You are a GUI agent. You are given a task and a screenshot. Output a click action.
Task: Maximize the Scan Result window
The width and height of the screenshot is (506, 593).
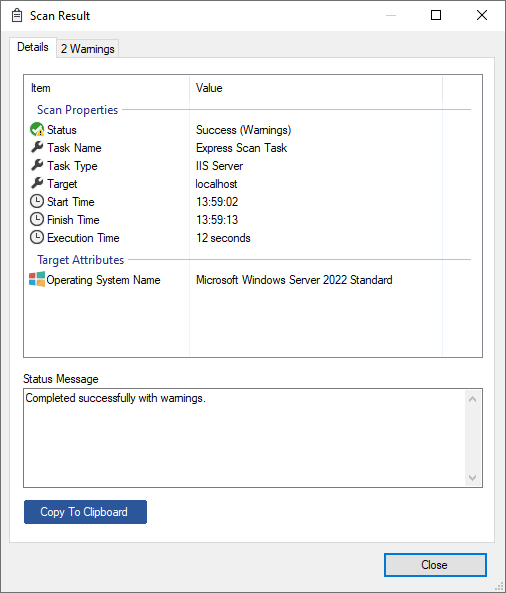436,15
